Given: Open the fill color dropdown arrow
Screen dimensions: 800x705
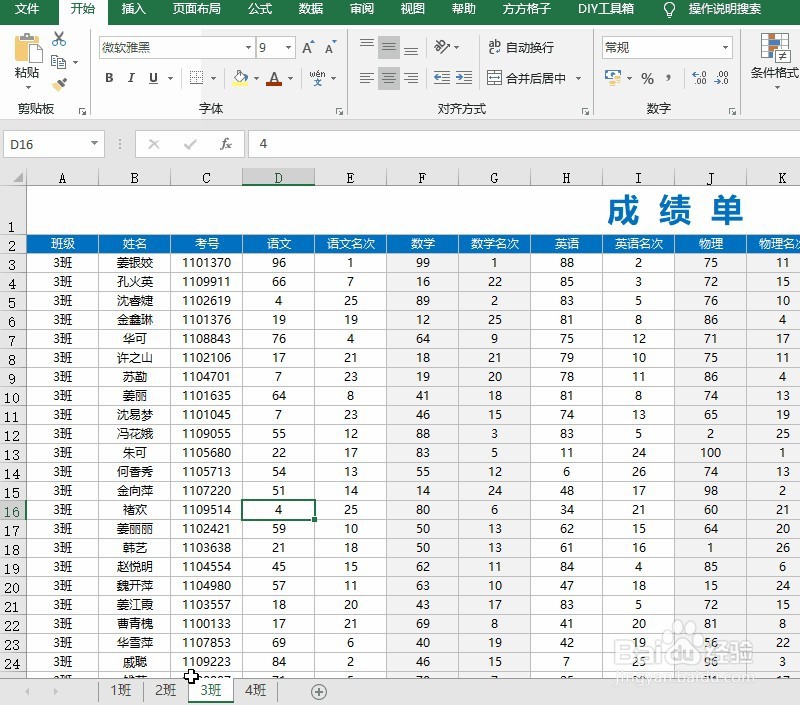Looking at the screenshot, I should pos(254,78).
